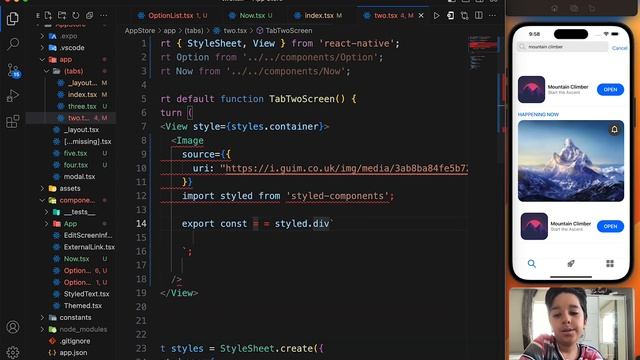Run the current file with play icon

coord(436,16)
